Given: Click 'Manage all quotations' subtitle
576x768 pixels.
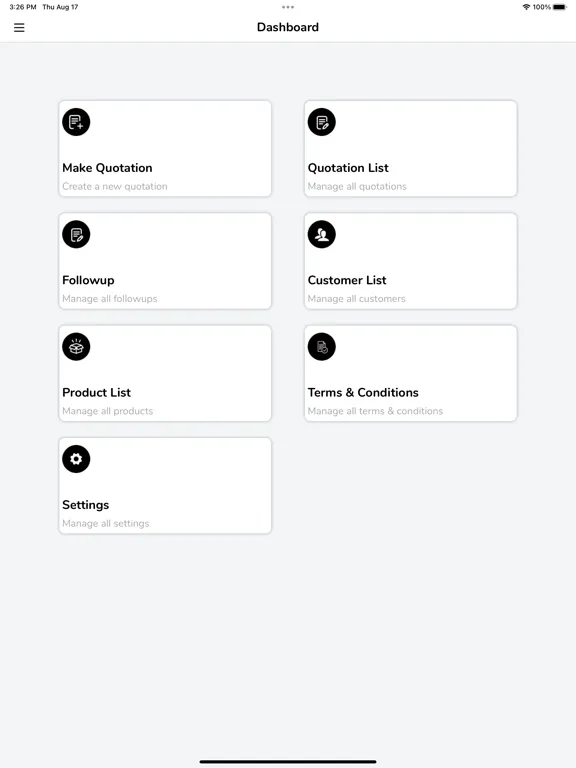Looking at the screenshot, I should click(357, 187).
